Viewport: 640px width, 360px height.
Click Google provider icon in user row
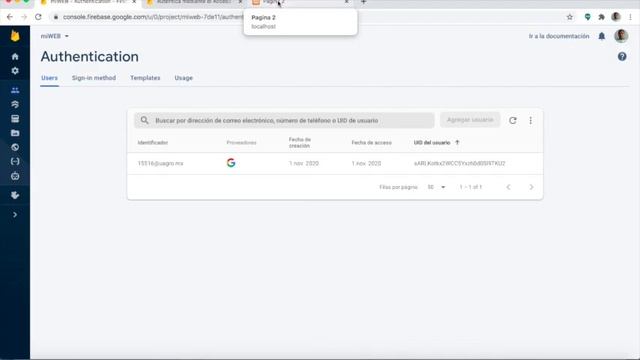[x=231, y=163]
